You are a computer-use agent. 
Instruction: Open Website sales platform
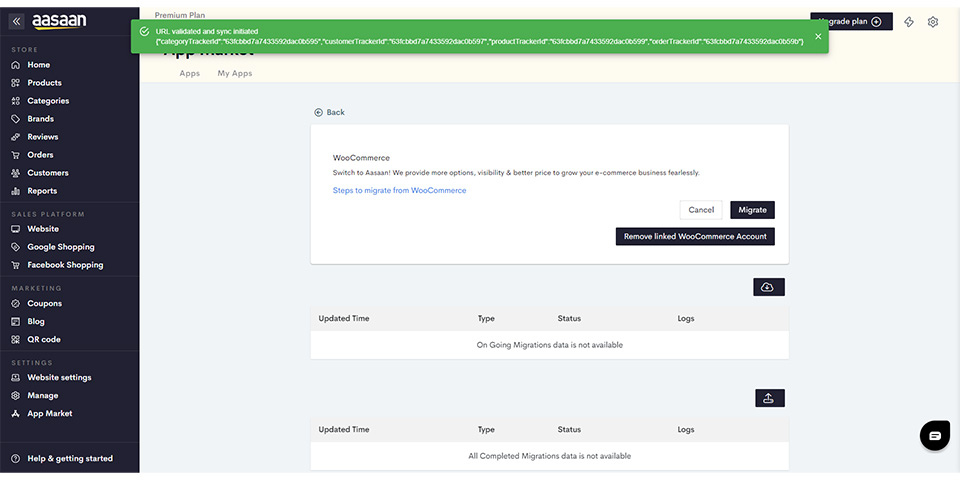(43, 229)
